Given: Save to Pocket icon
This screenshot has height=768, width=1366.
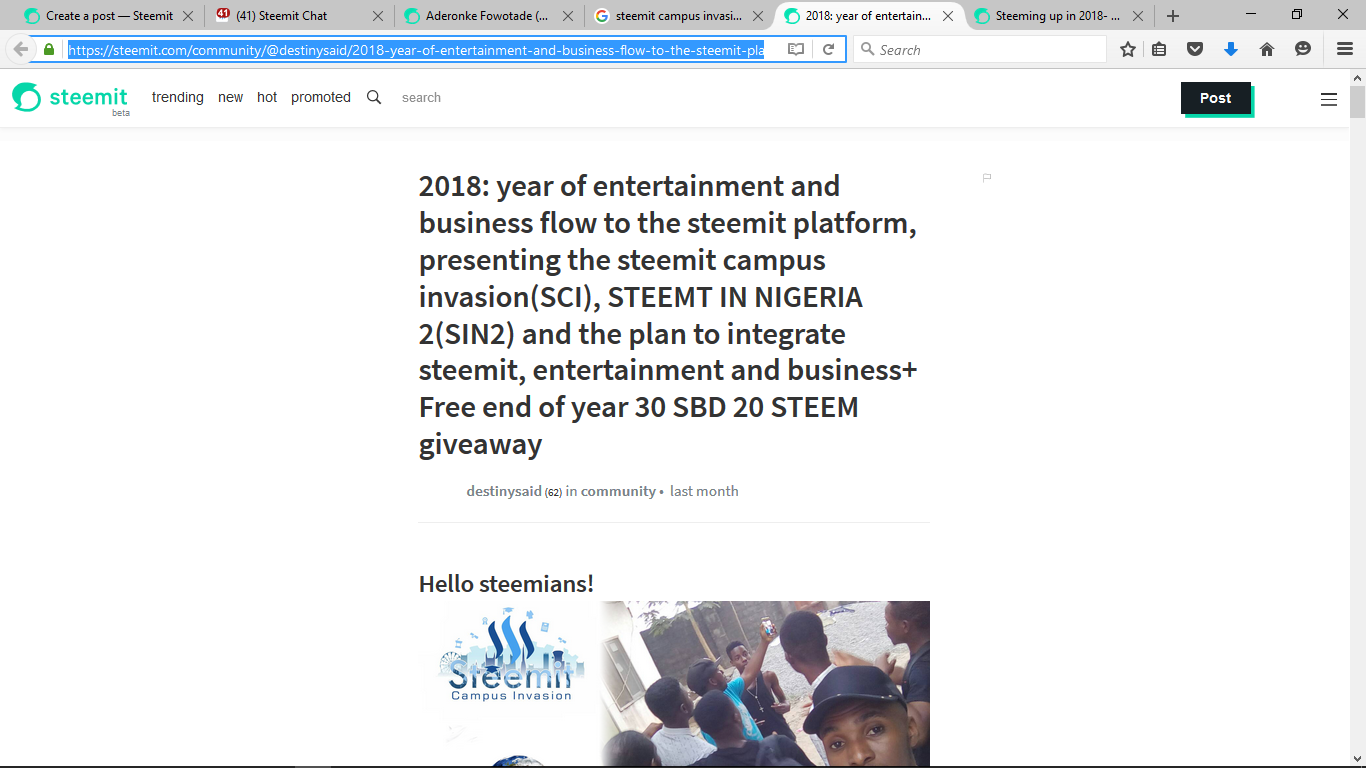Looking at the screenshot, I should tap(1195, 49).
